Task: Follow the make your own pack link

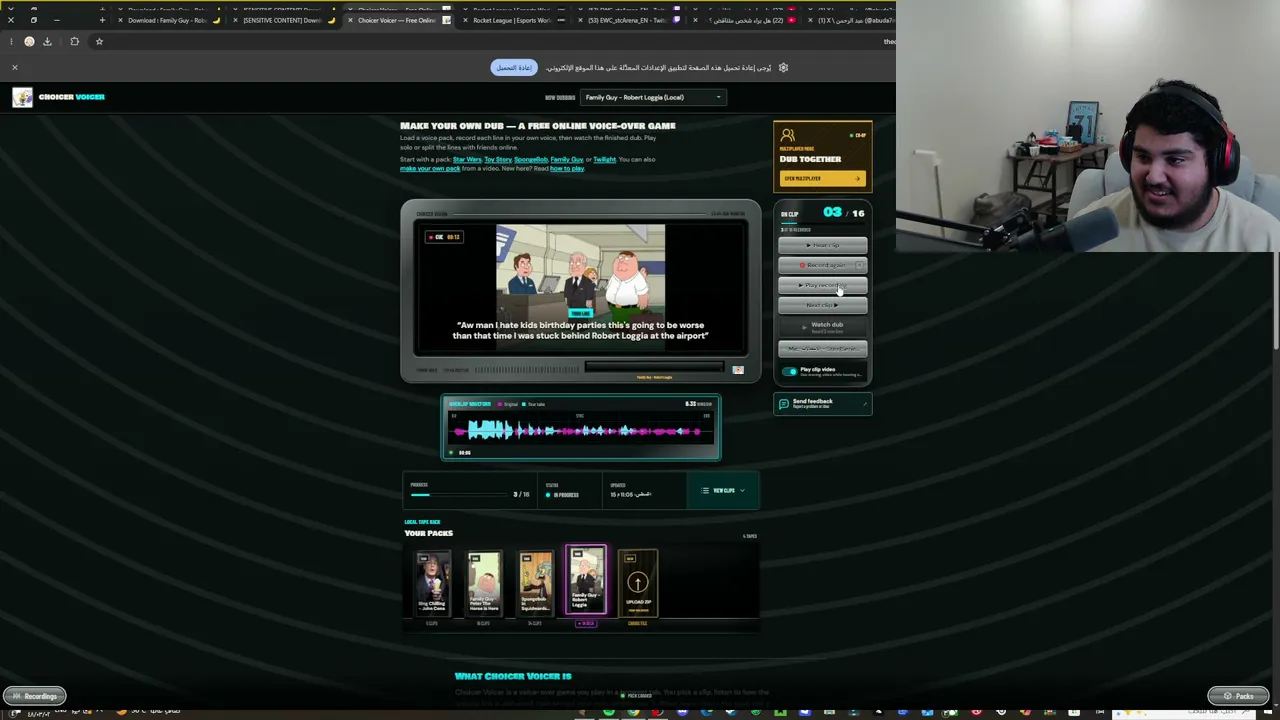Action: coord(430,169)
